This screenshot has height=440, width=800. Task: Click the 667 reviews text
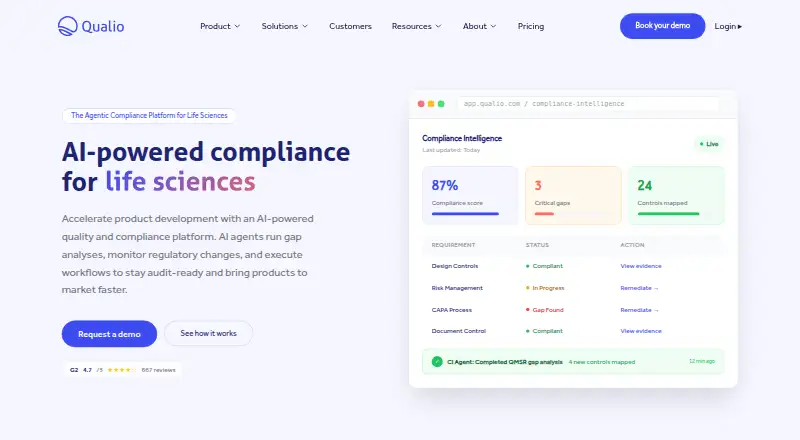coord(159,370)
